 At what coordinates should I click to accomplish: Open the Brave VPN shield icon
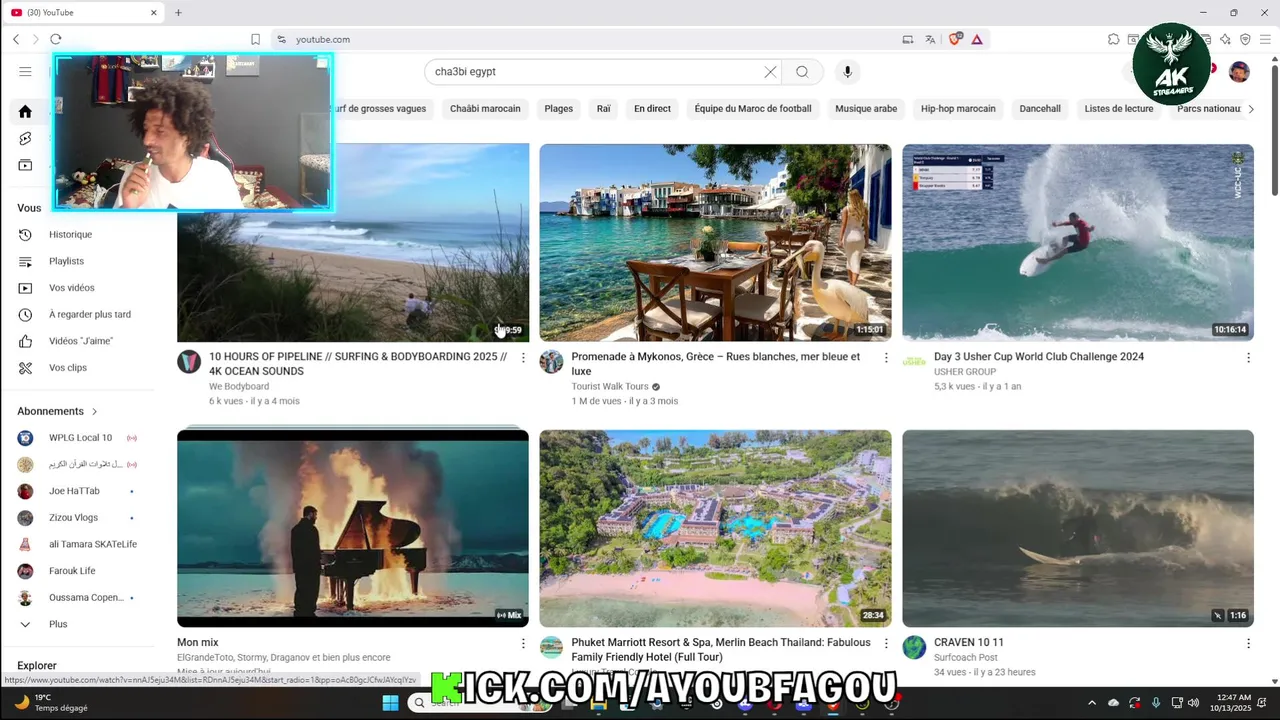pos(1245,39)
